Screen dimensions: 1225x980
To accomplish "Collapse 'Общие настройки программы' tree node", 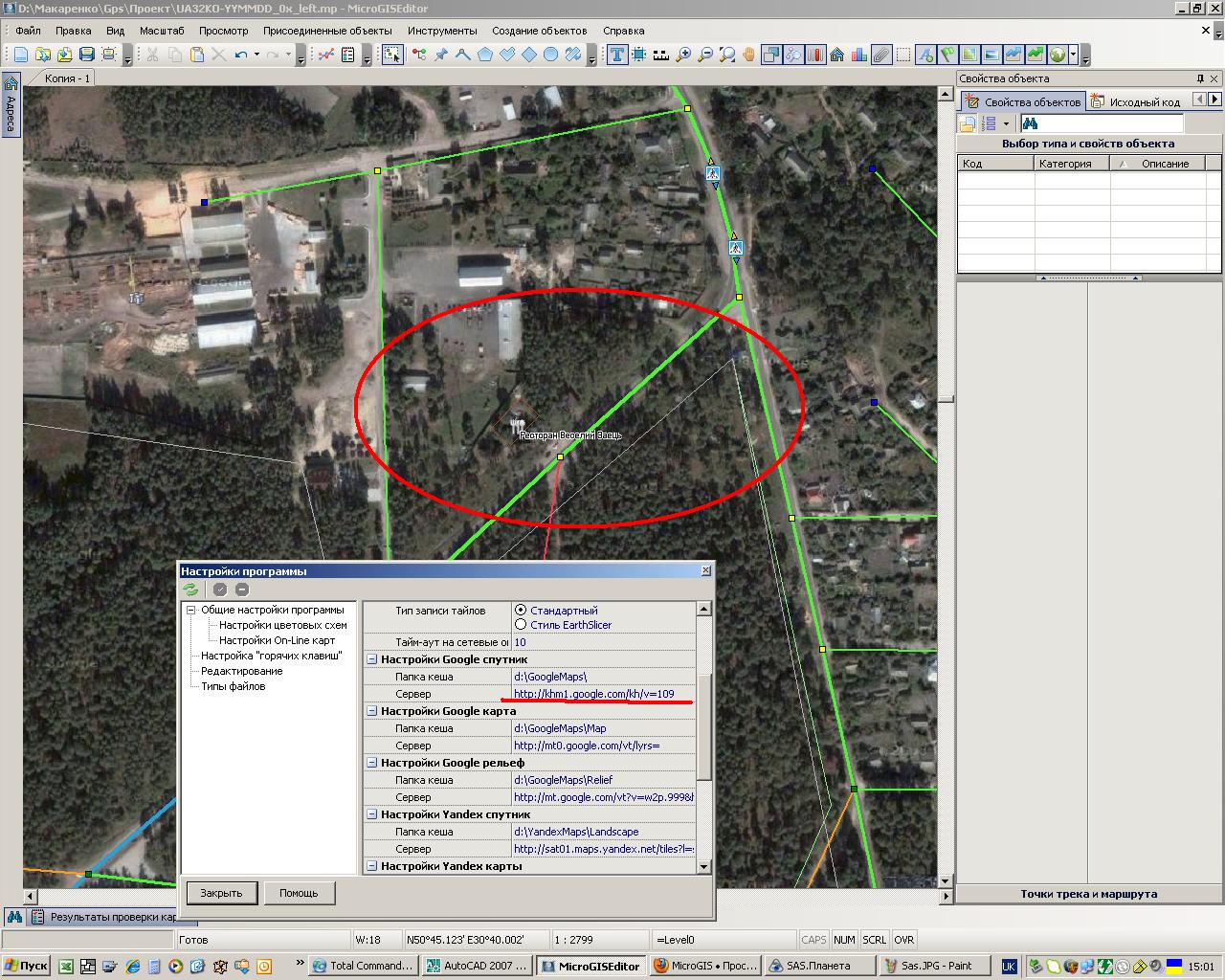I will [x=191, y=610].
